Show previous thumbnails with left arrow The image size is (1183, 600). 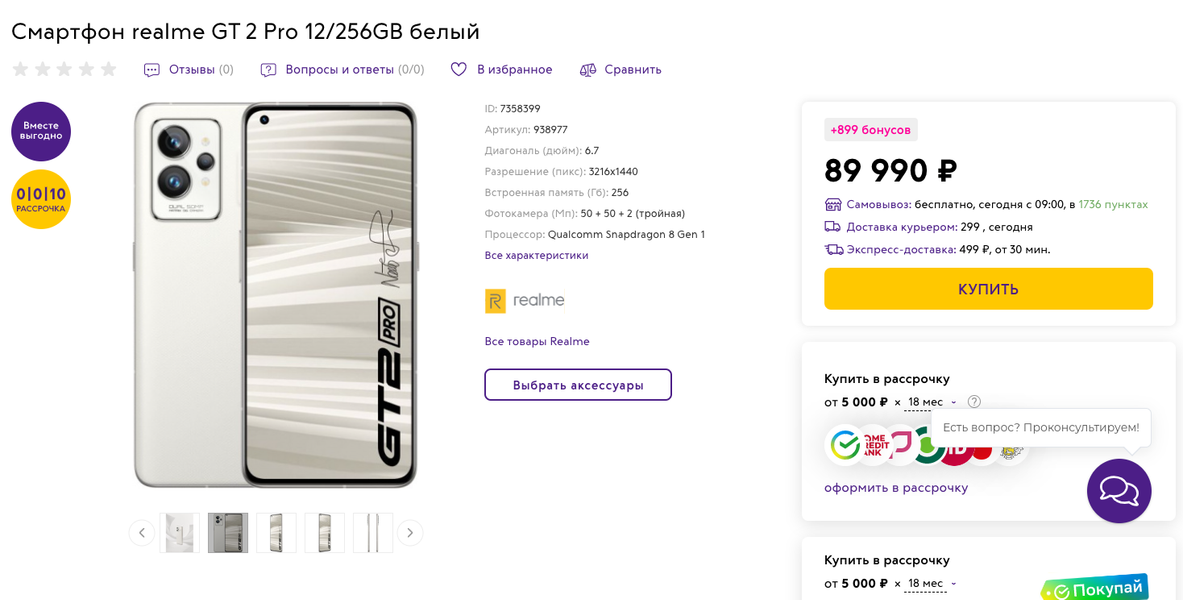point(142,533)
